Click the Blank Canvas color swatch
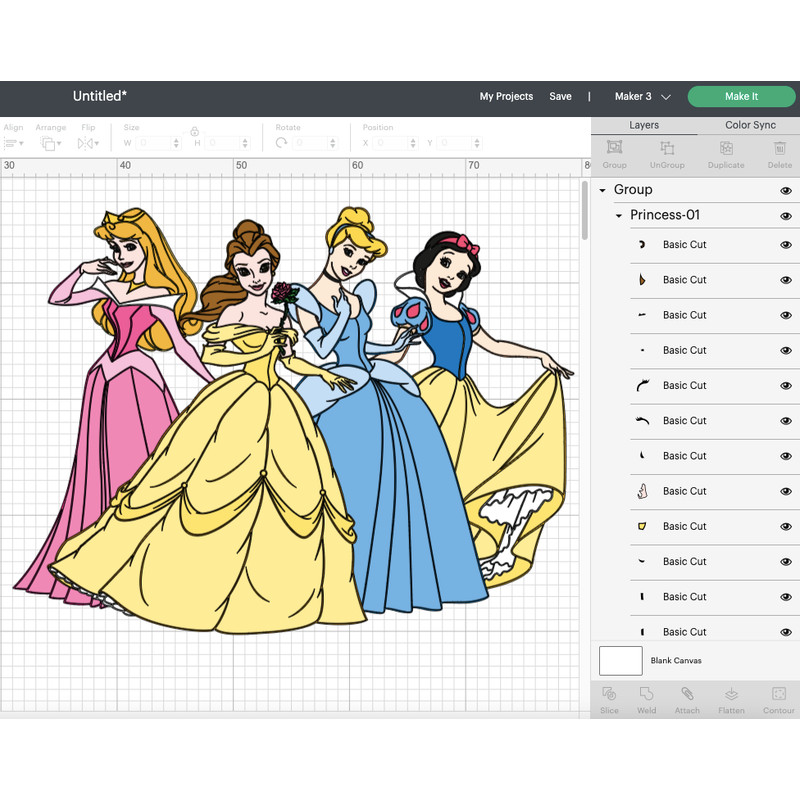This screenshot has height=800, width=800. 620,661
